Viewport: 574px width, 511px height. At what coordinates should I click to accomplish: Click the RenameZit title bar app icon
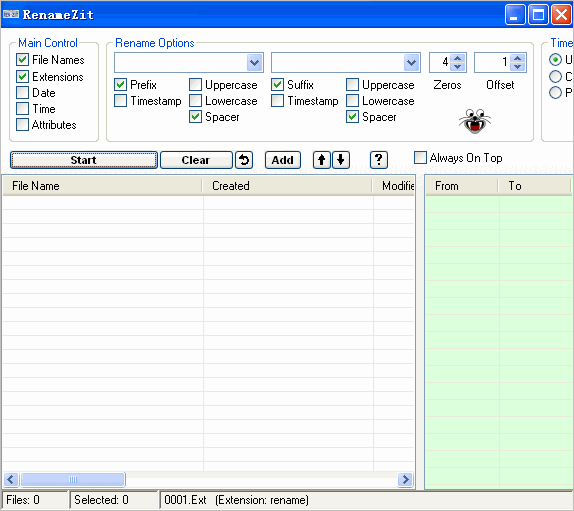[11, 14]
